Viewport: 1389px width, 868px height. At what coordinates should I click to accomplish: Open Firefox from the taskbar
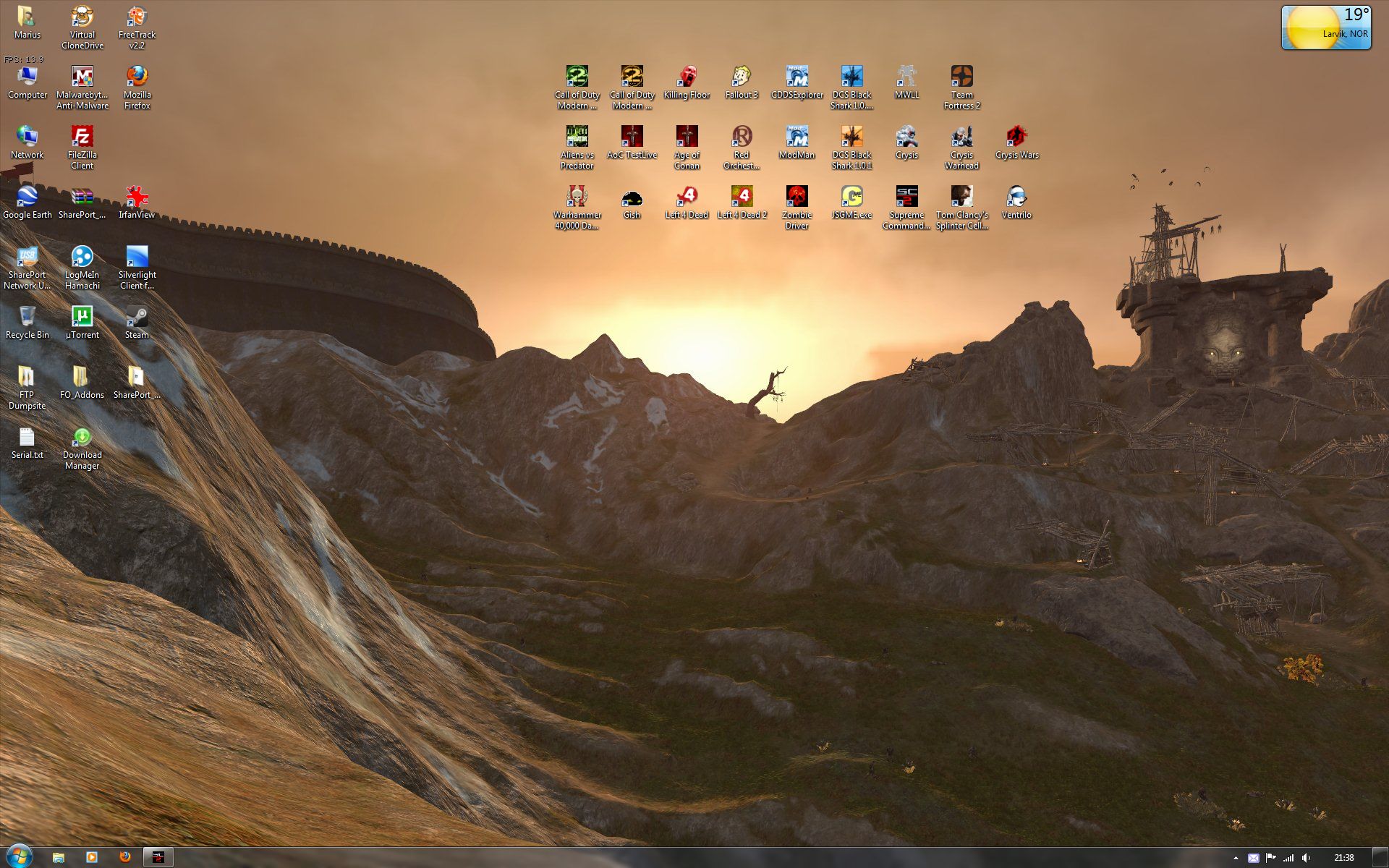click(x=125, y=857)
